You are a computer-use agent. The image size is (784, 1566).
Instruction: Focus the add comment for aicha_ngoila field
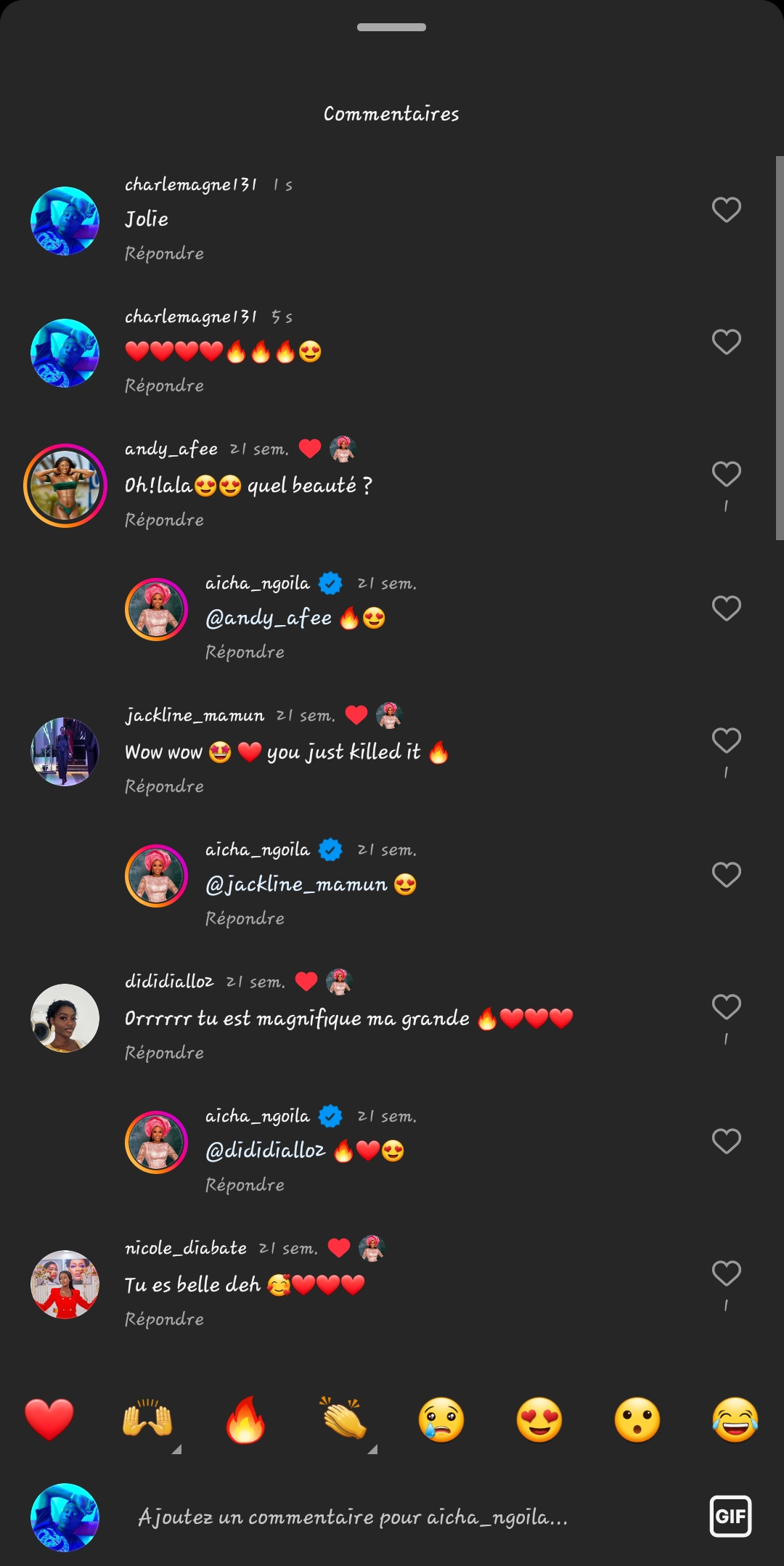pyautogui.click(x=353, y=1517)
